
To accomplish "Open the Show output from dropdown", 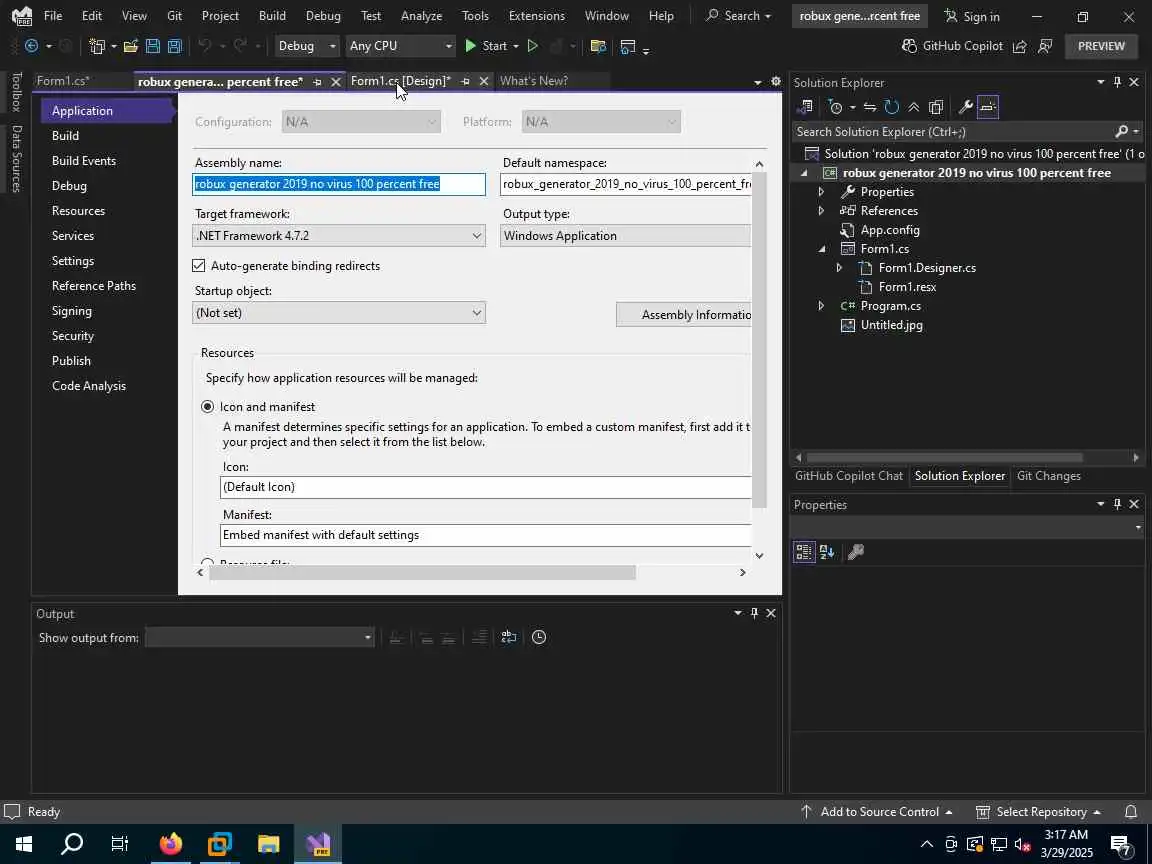I will [259, 637].
